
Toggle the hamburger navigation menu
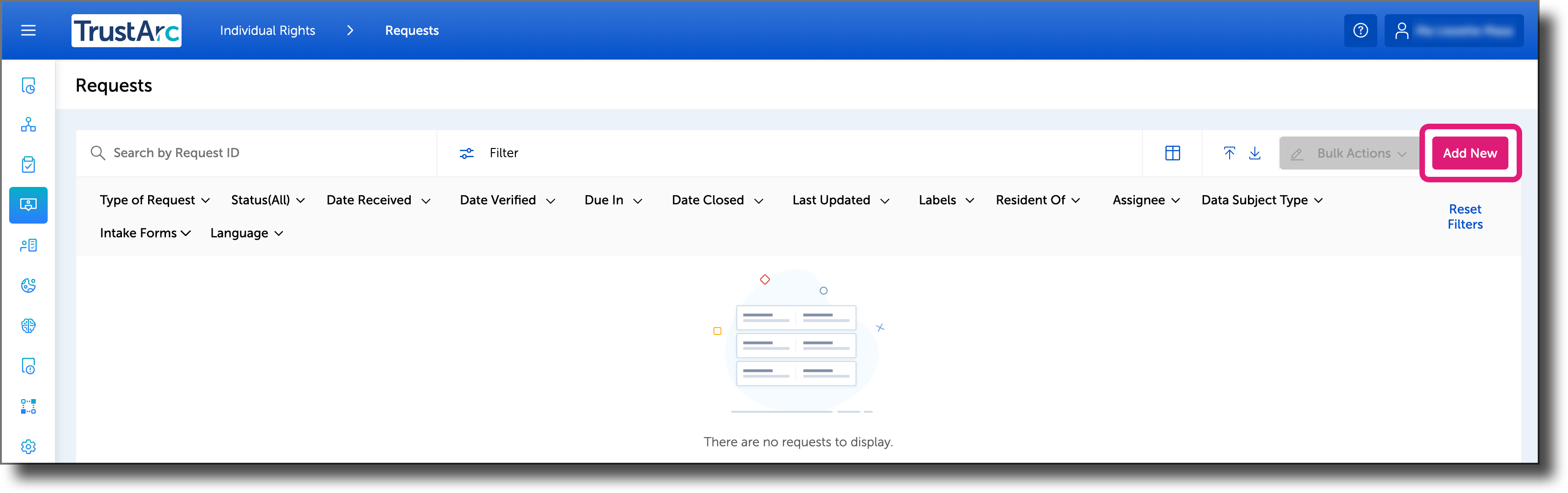(28, 30)
